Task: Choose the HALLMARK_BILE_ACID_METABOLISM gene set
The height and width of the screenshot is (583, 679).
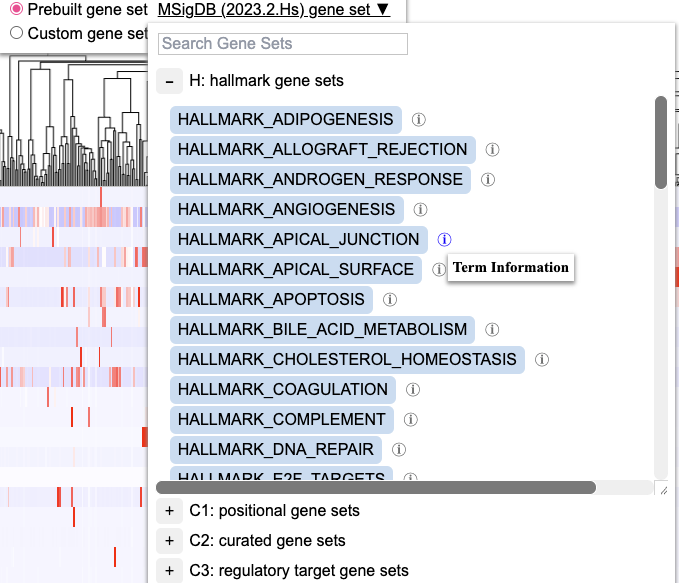Action: [x=322, y=330]
